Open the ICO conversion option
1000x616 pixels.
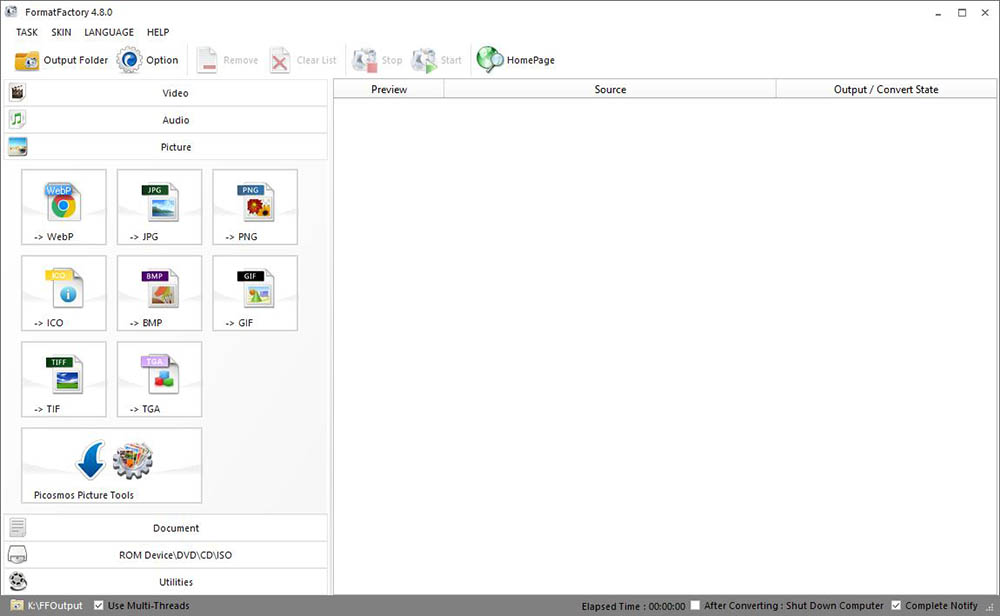point(63,292)
